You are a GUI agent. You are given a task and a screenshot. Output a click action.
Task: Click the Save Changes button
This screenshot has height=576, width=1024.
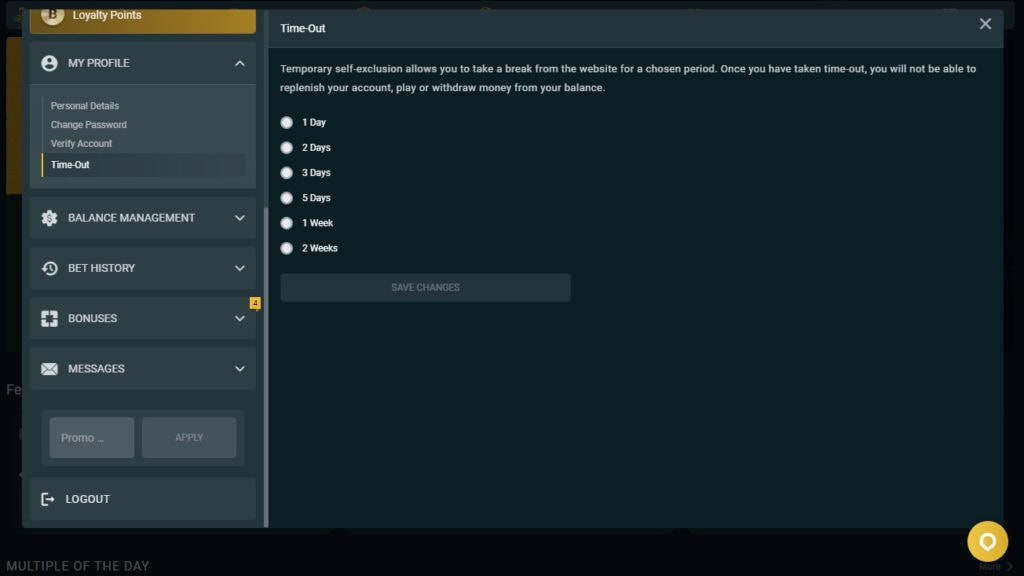point(425,287)
